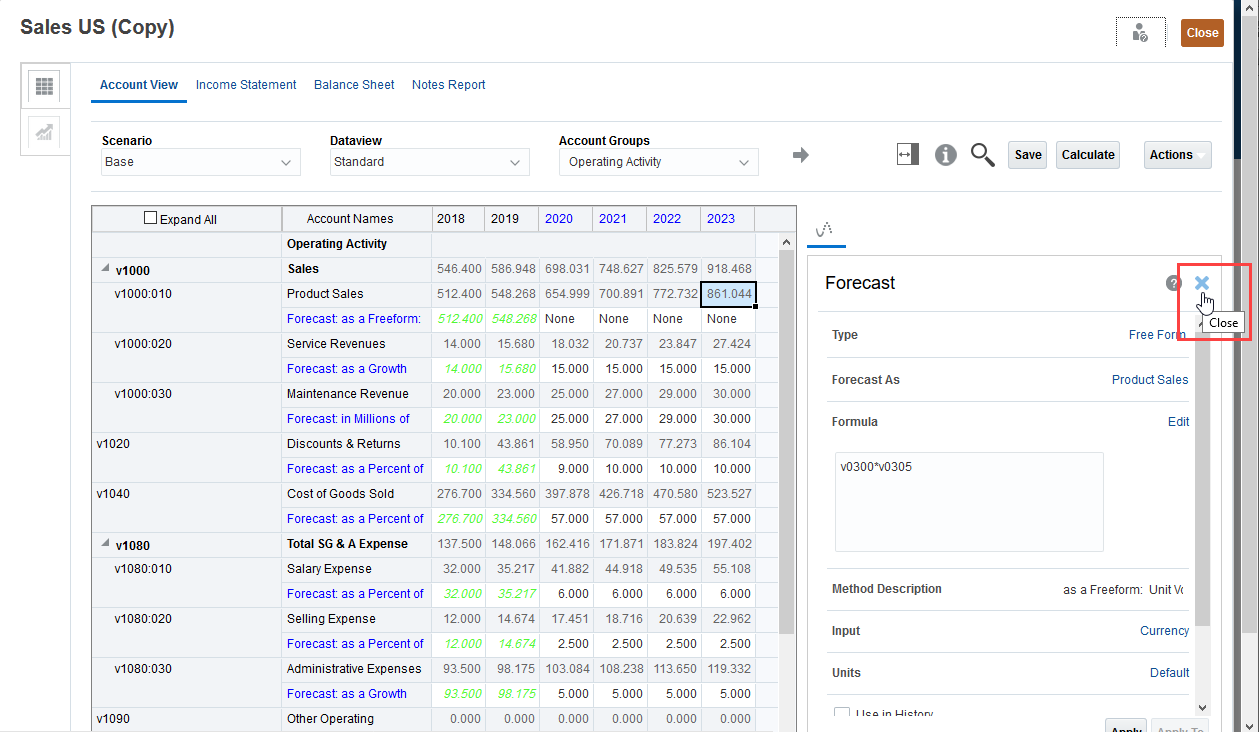Click the Default units link
Screen dimensions: 1259x732
coord(1169,673)
